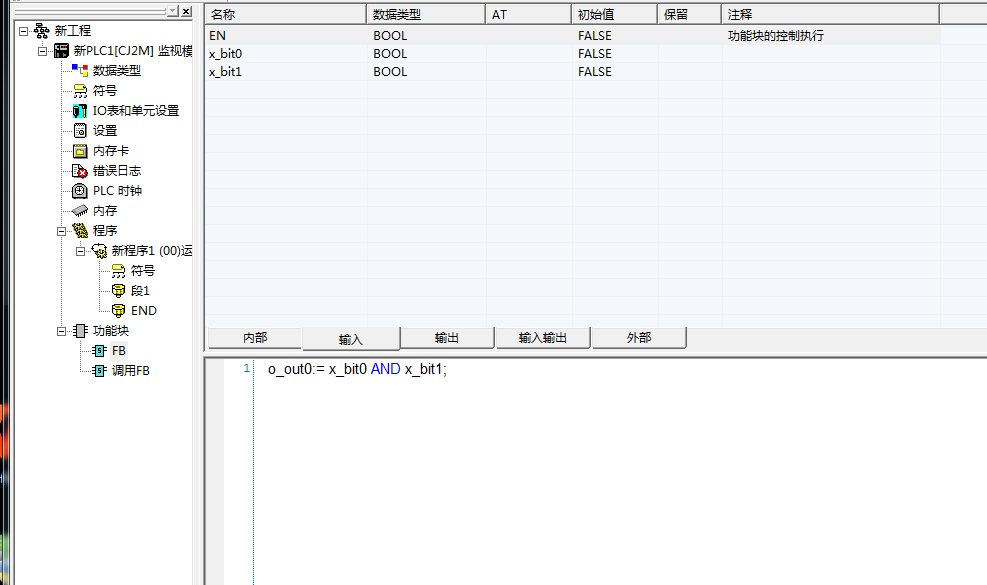Select the IO表和单元设置 icon
The width and height of the screenshot is (987, 585).
[x=80, y=110]
